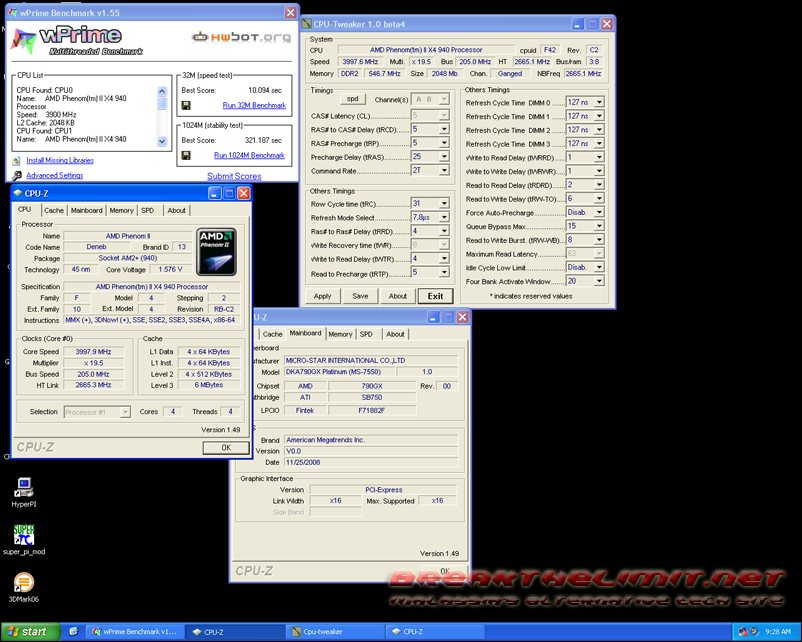The width and height of the screenshot is (802, 642).
Task: Expand Force Auto-Precharge dropdown
Action: pos(599,212)
